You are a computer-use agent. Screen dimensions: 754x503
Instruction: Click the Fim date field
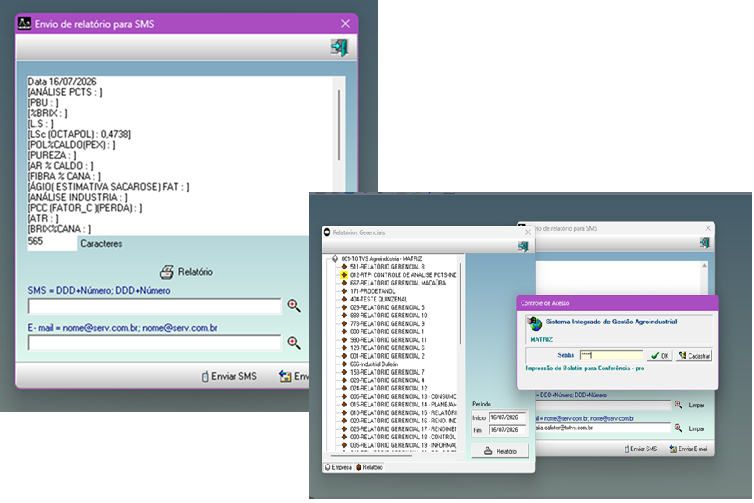(x=508, y=429)
